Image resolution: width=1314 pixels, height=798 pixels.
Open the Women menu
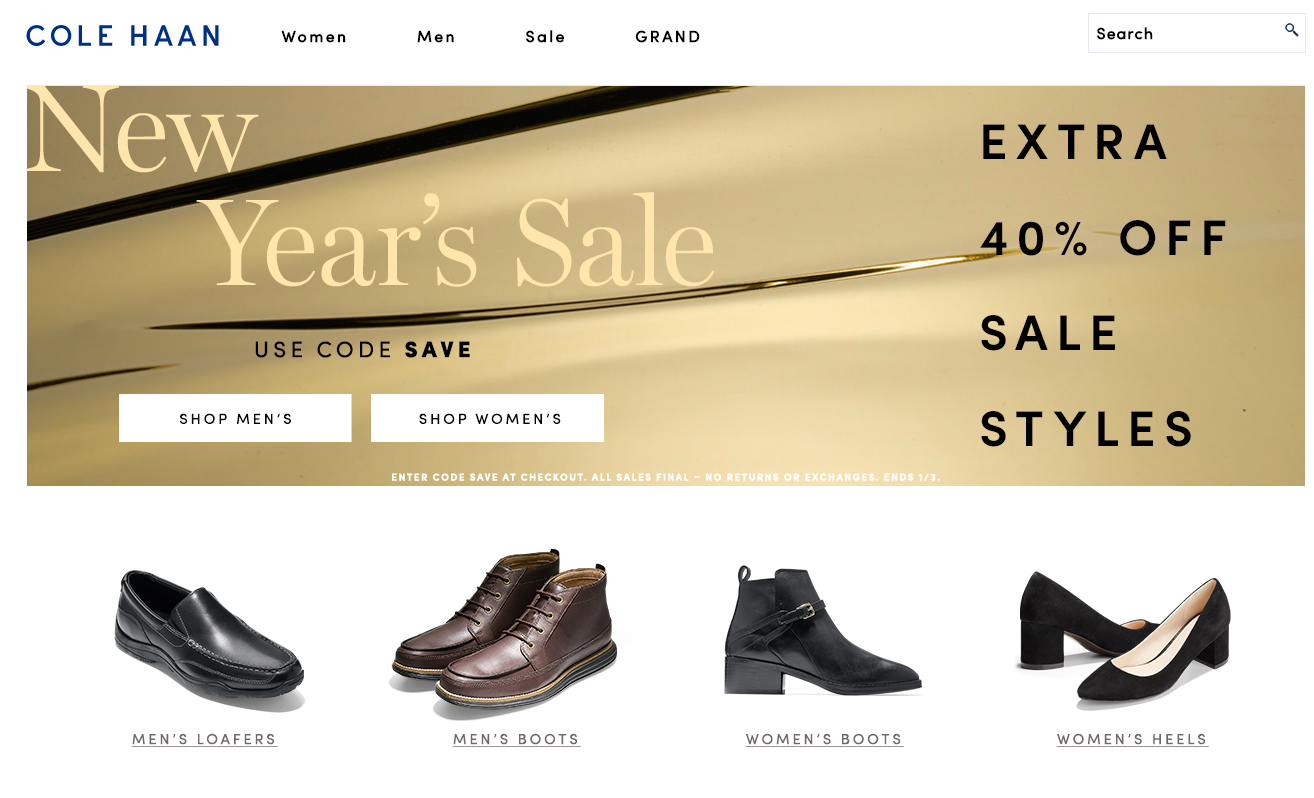click(314, 37)
